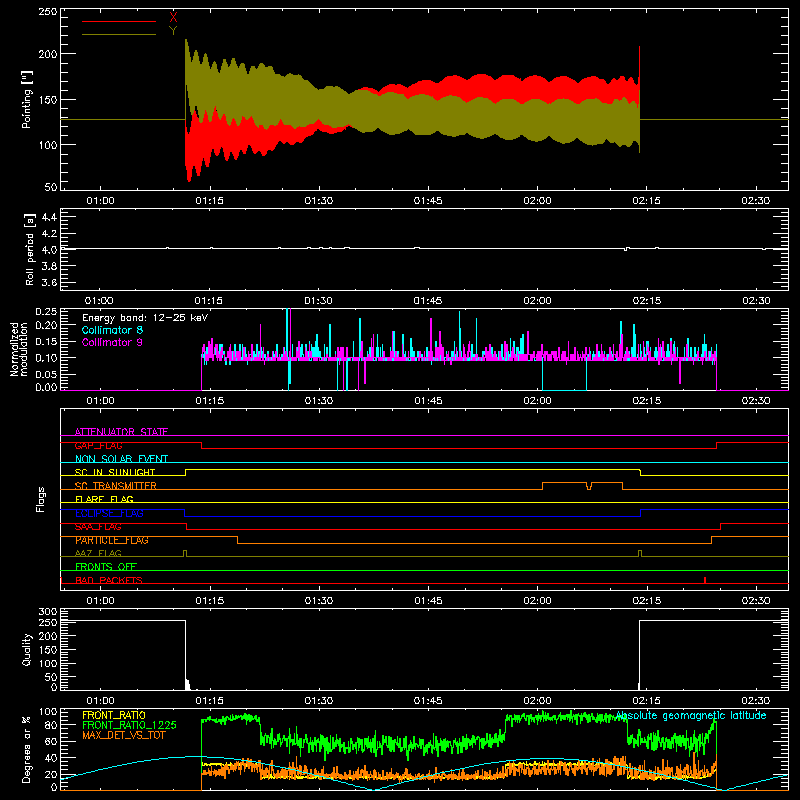Select the red BAD_PACKETS flag label
Screen dimensions: 800x800
pyautogui.click(x=109, y=580)
